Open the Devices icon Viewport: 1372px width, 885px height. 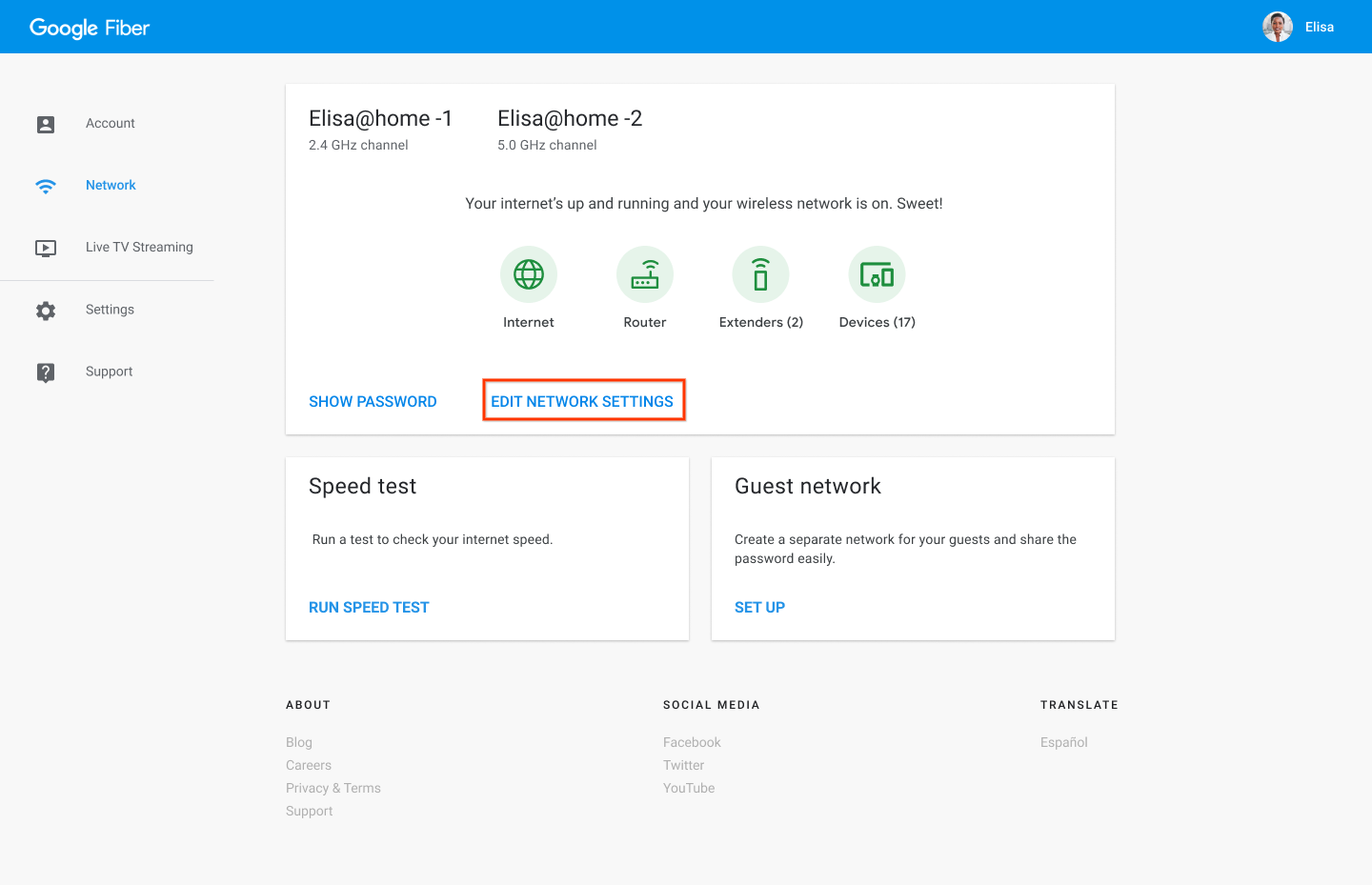pos(877,274)
